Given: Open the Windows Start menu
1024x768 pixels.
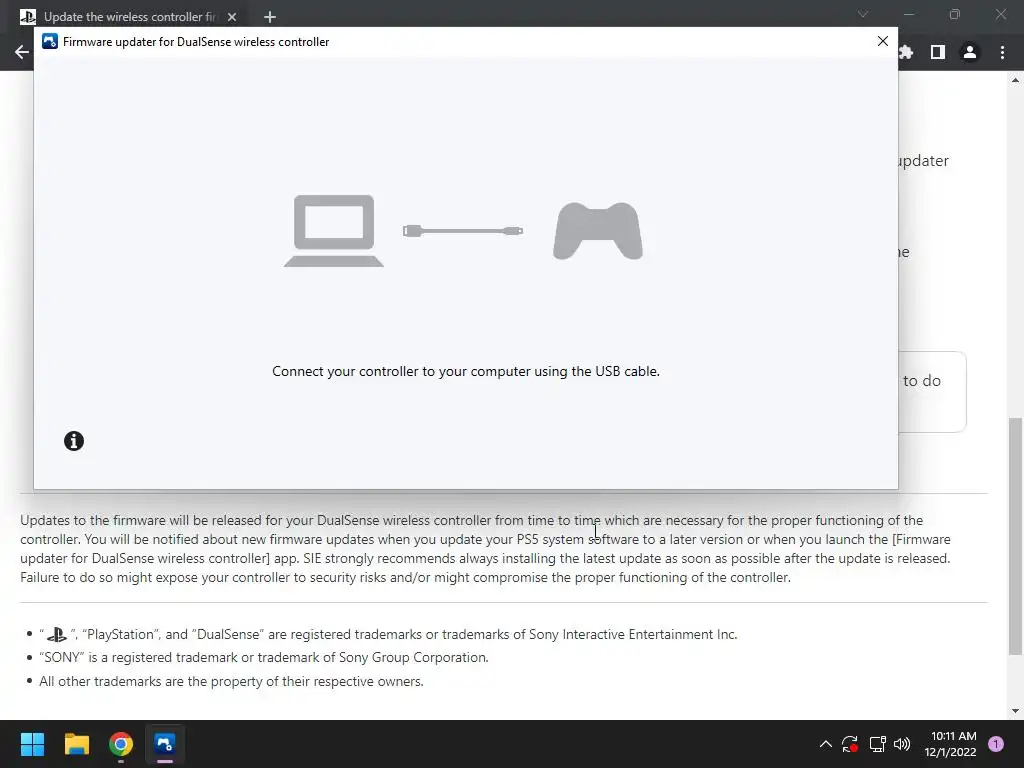Looking at the screenshot, I should (x=32, y=744).
